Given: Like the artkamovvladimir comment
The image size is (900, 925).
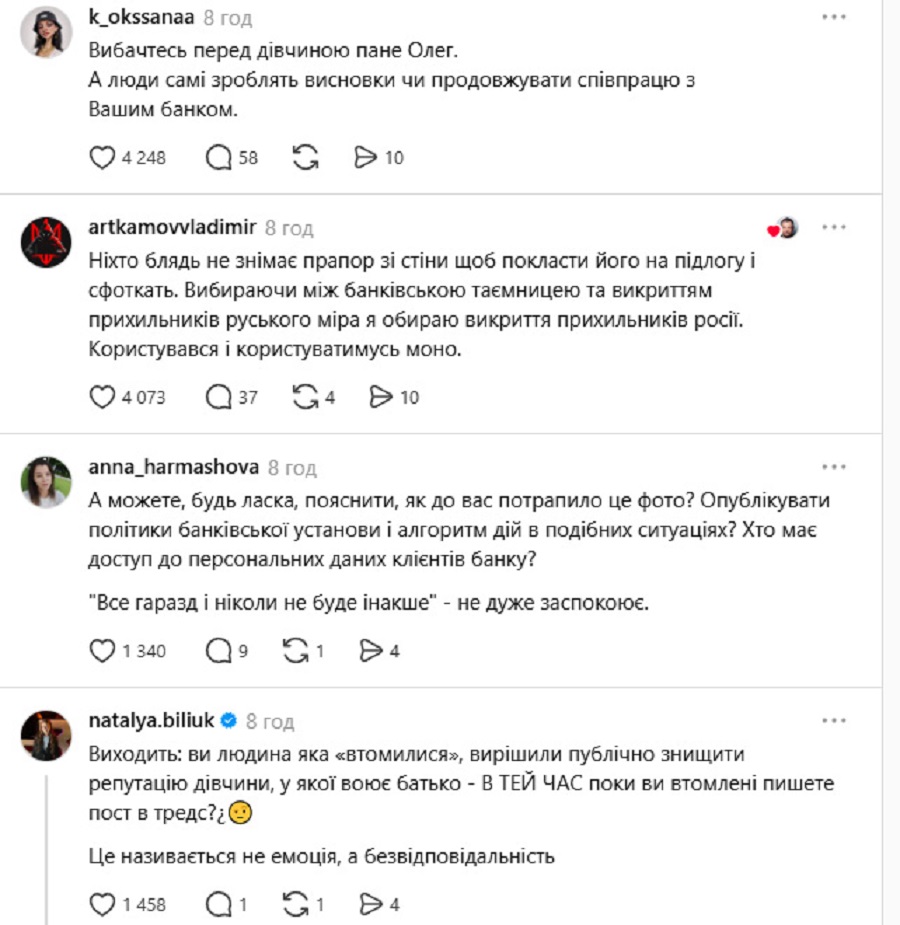Looking at the screenshot, I should point(103,397).
